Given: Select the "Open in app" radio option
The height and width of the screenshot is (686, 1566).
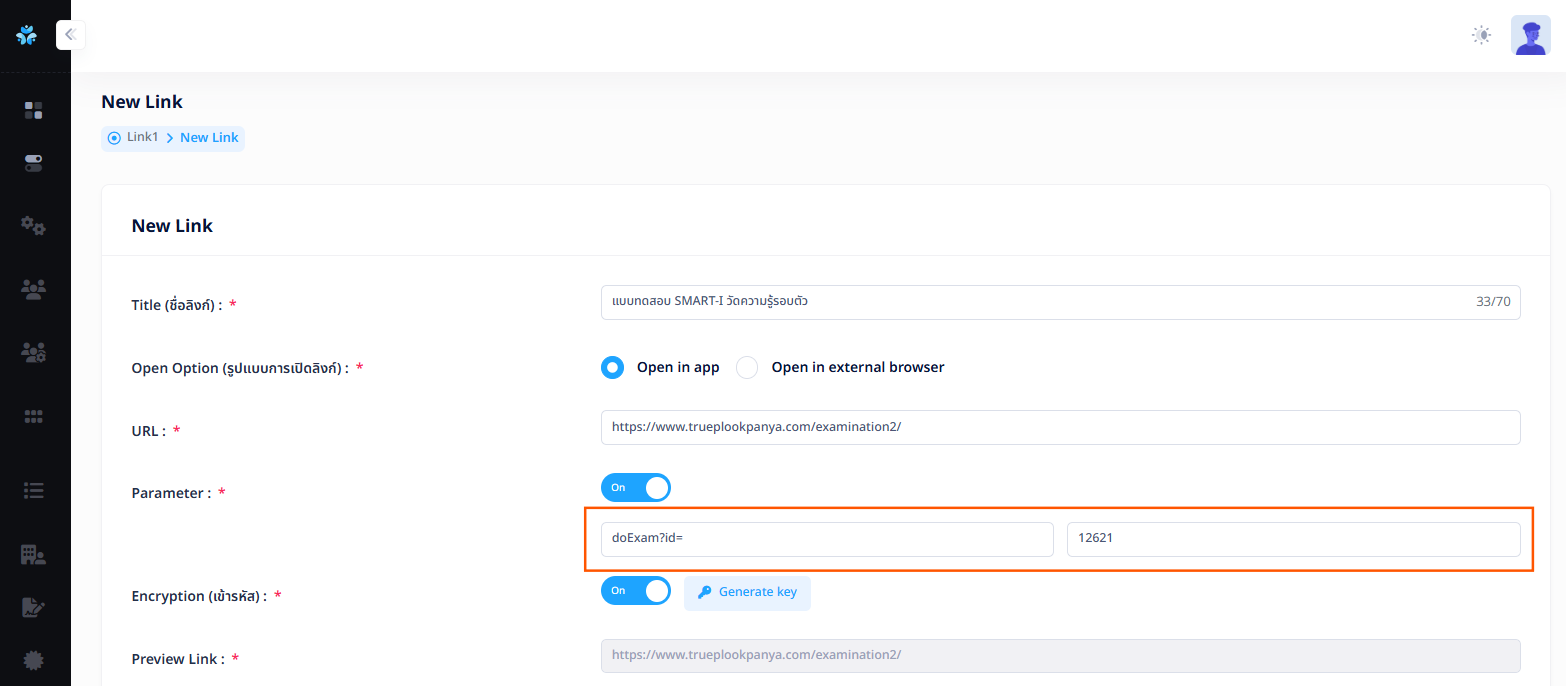Looking at the screenshot, I should (612, 368).
